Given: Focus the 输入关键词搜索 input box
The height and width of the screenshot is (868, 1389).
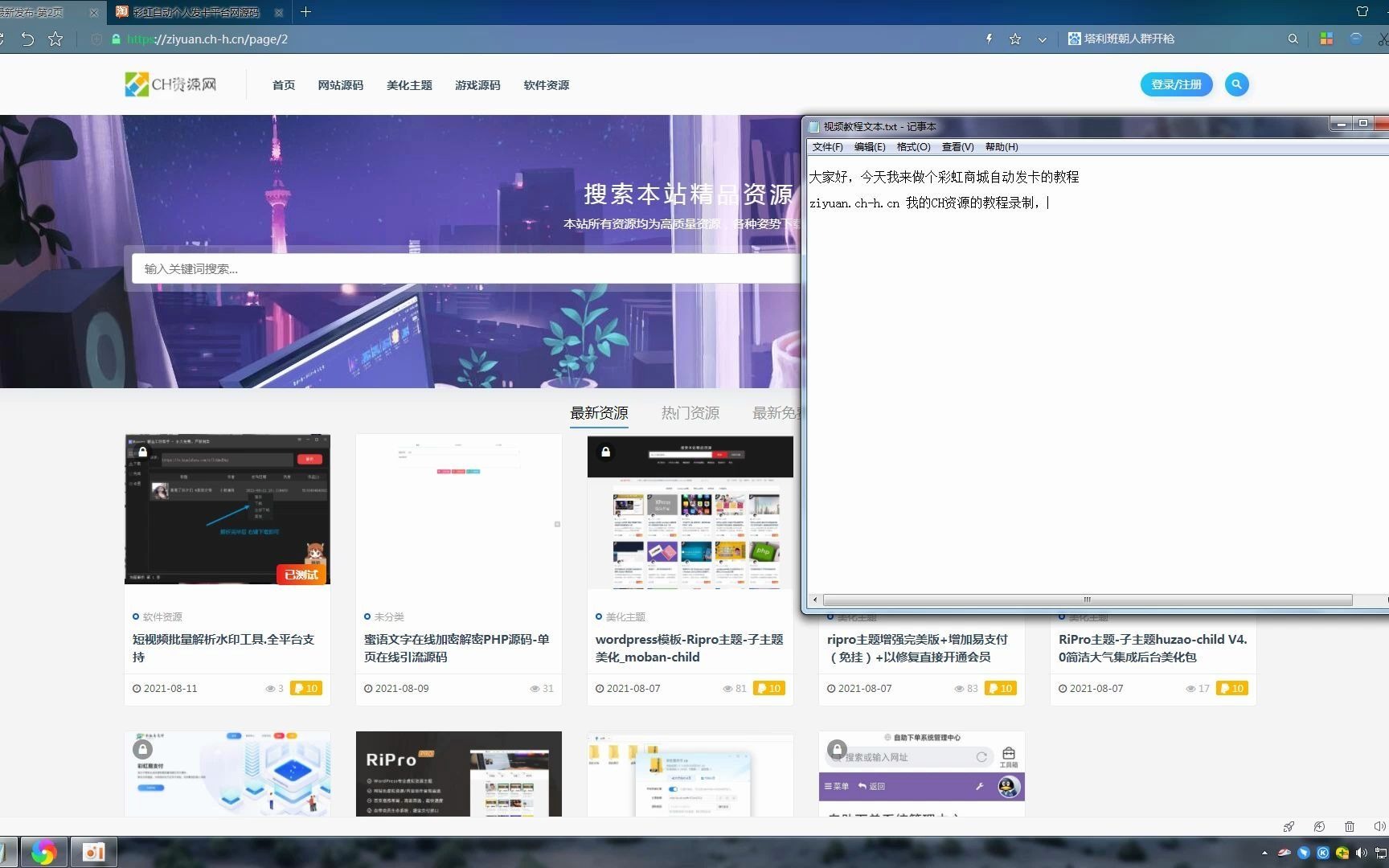Looking at the screenshot, I should (x=466, y=268).
